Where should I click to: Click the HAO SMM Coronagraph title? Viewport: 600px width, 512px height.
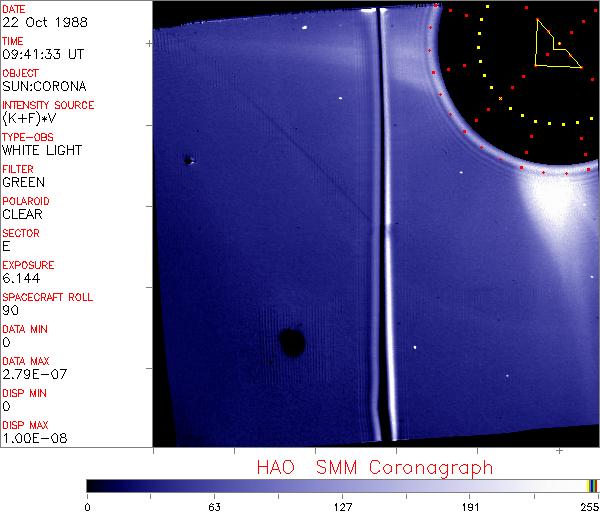(374, 467)
